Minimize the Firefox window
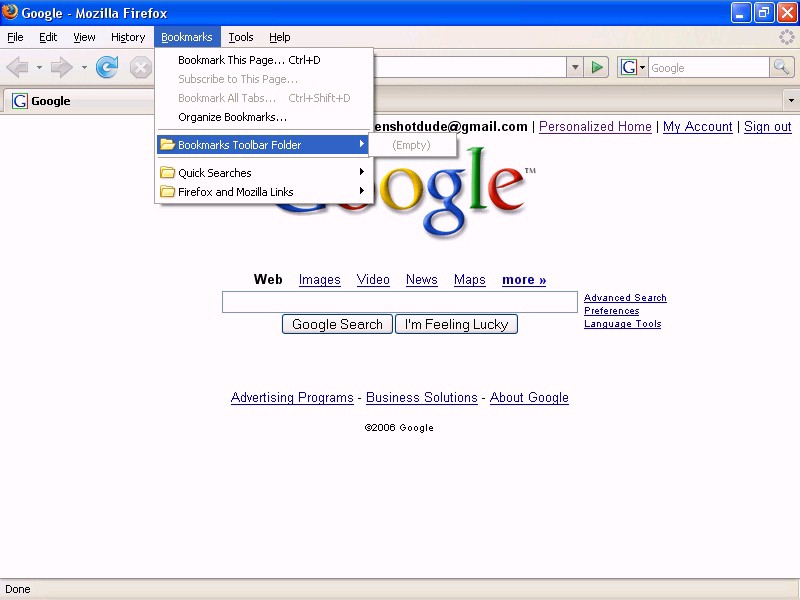Viewport: 800px width, 600px height. coord(740,13)
